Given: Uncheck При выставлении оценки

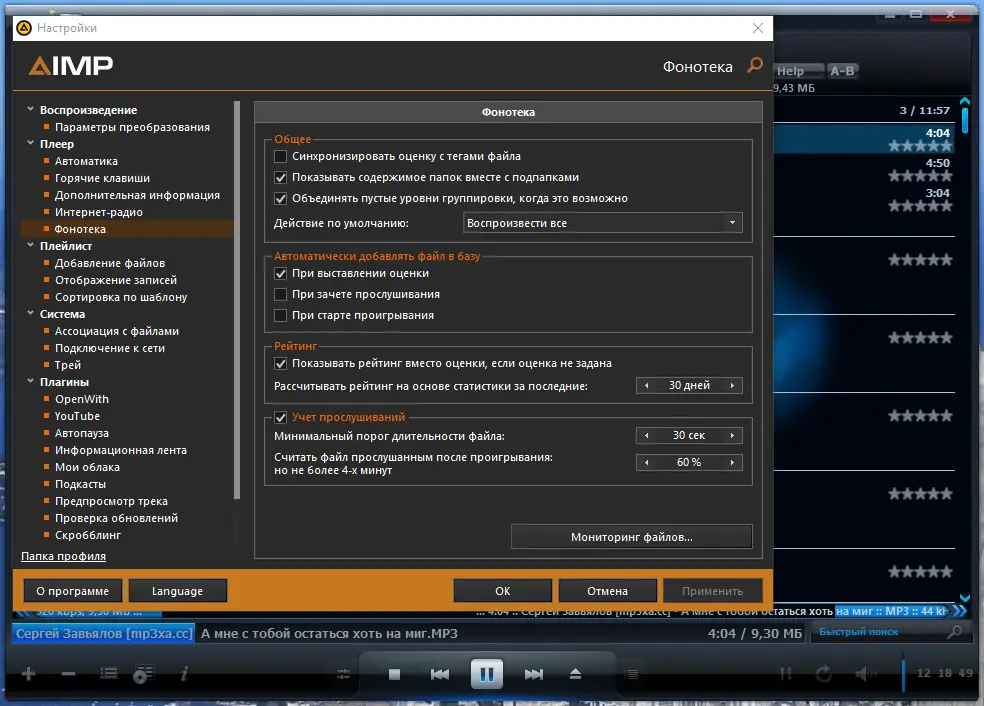Looking at the screenshot, I should click(281, 274).
